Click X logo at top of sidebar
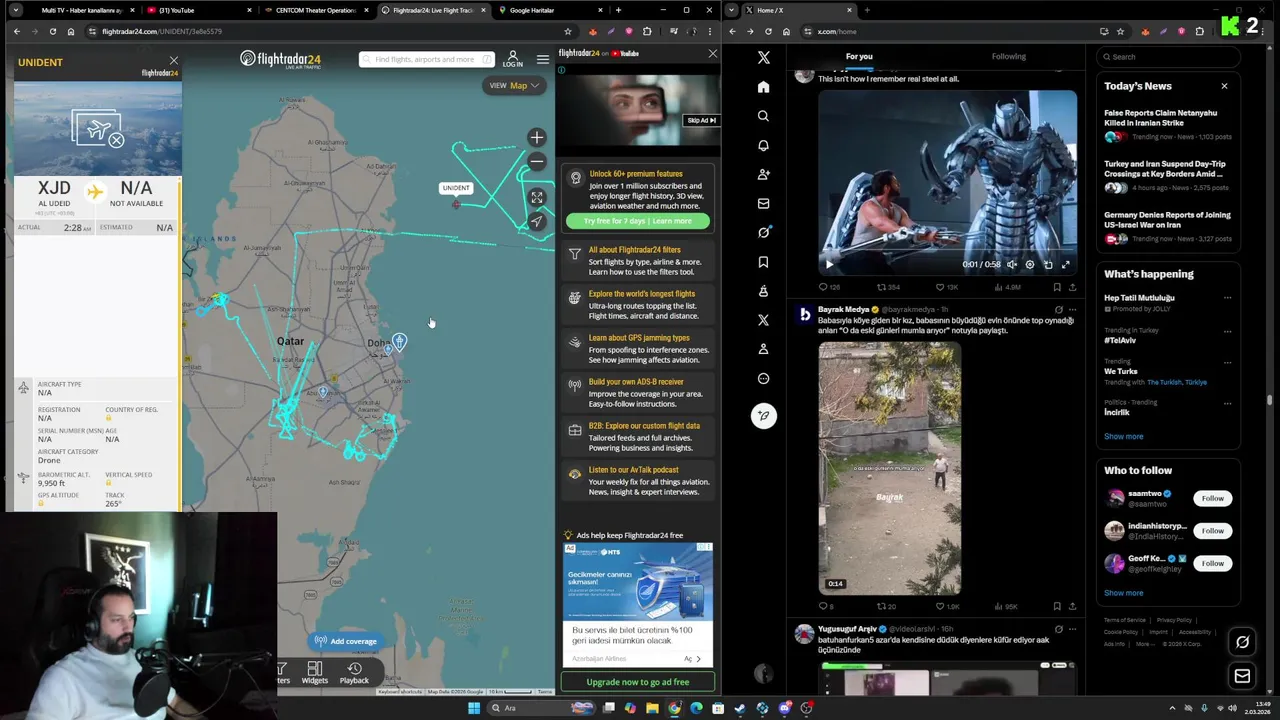The width and height of the screenshot is (1280, 720). (763, 58)
